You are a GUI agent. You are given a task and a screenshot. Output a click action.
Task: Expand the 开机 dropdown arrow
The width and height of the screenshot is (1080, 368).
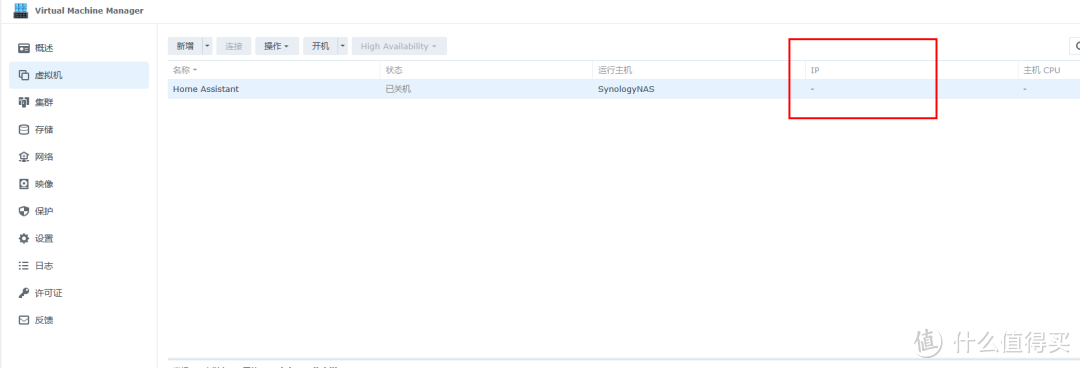tap(343, 46)
